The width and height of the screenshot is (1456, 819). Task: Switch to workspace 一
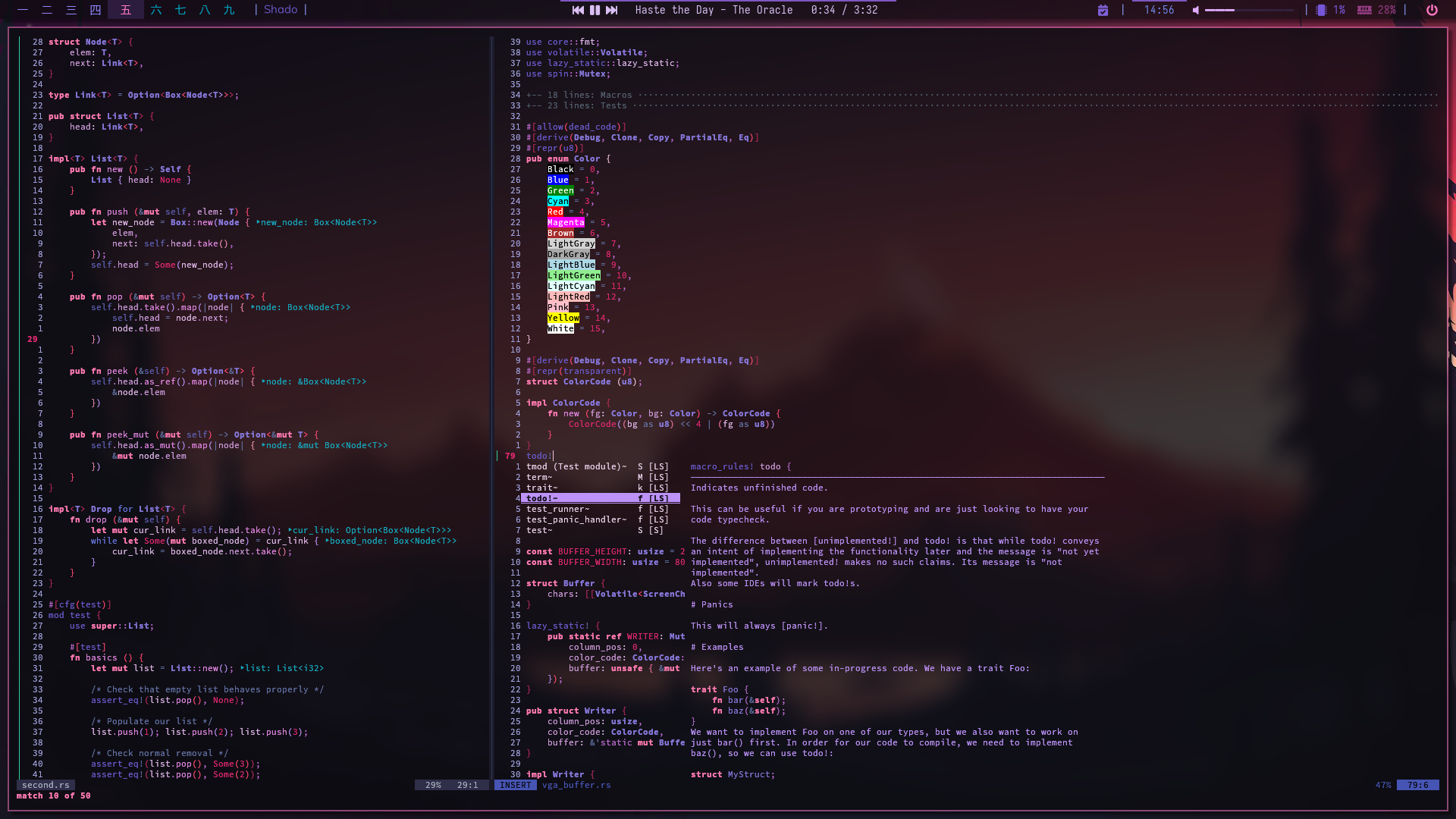point(23,10)
